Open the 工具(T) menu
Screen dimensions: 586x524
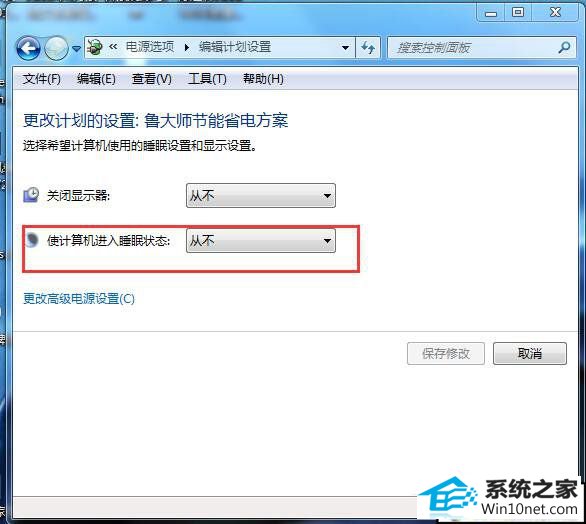(207, 79)
